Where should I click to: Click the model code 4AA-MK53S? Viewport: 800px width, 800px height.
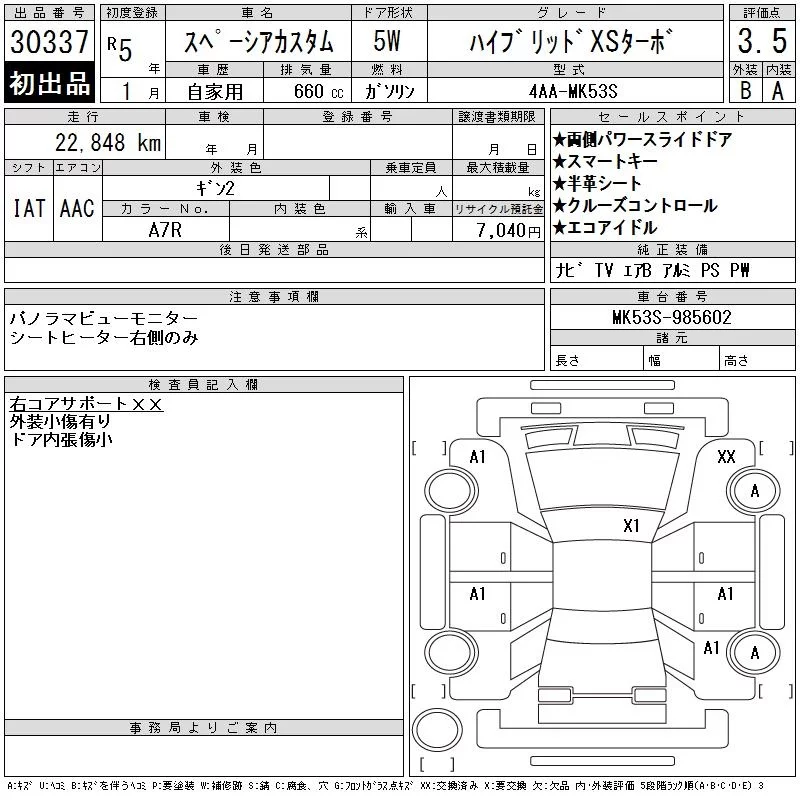pos(573,91)
